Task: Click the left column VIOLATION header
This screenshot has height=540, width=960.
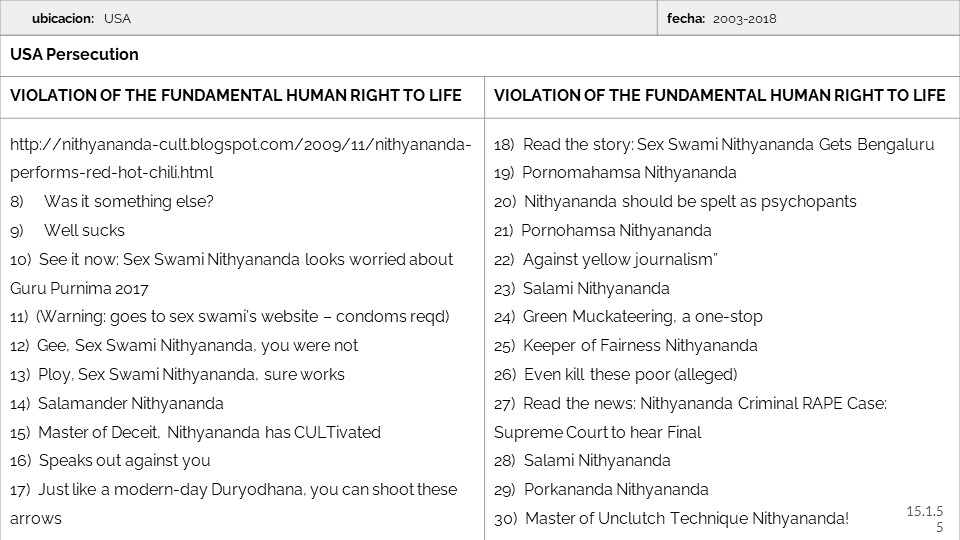Action: [x=236, y=96]
